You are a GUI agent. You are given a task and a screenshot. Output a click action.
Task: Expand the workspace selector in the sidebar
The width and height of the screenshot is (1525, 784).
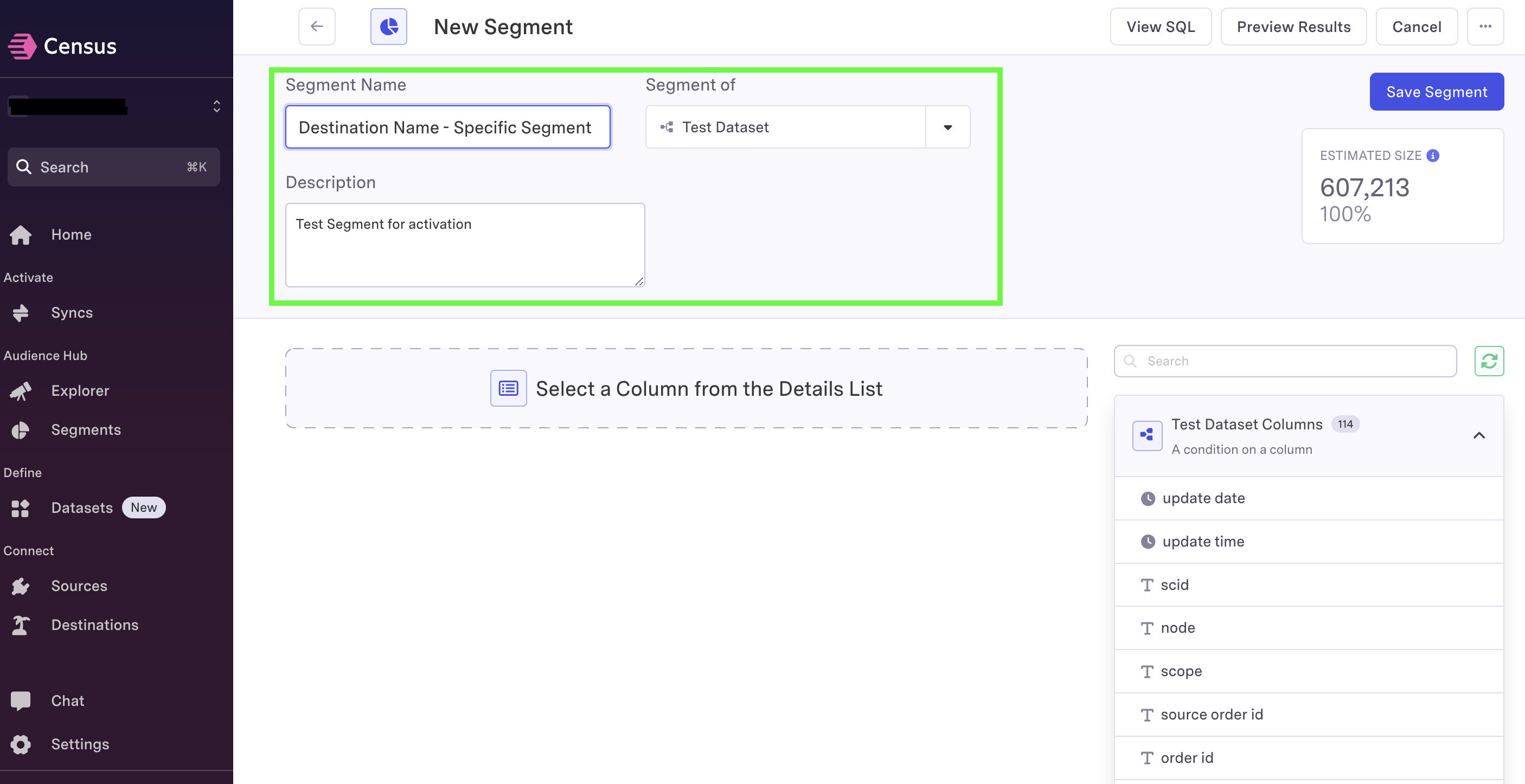click(216, 105)
